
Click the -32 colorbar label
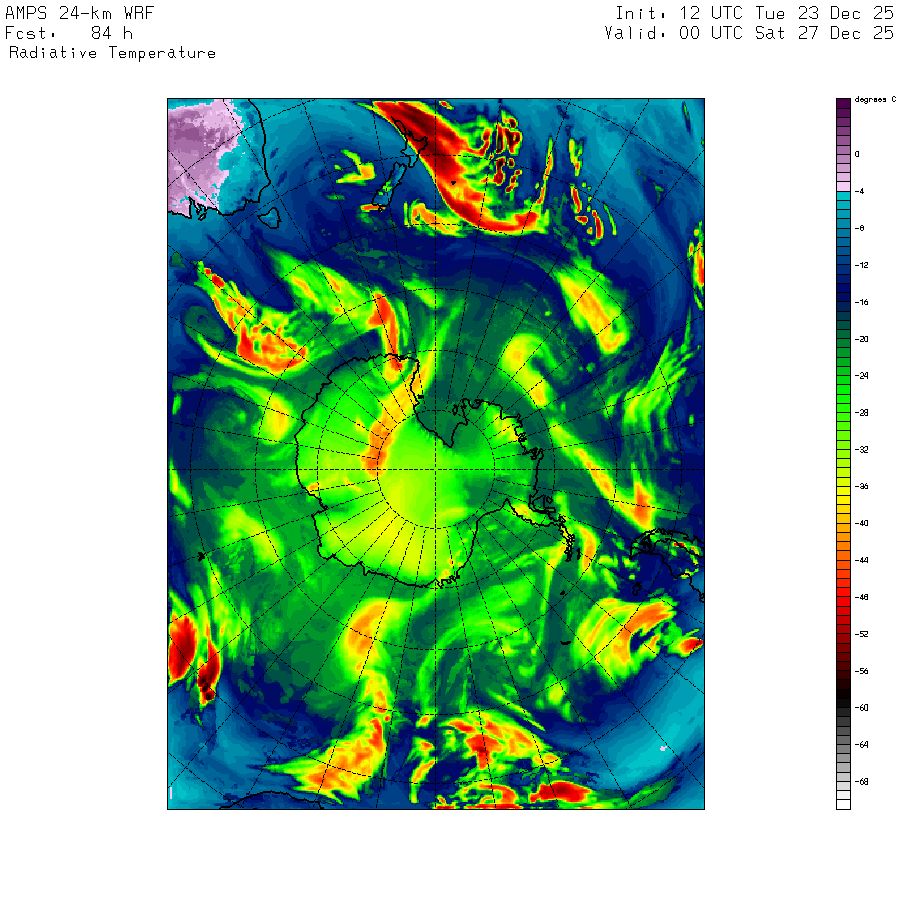coord(861,449)
